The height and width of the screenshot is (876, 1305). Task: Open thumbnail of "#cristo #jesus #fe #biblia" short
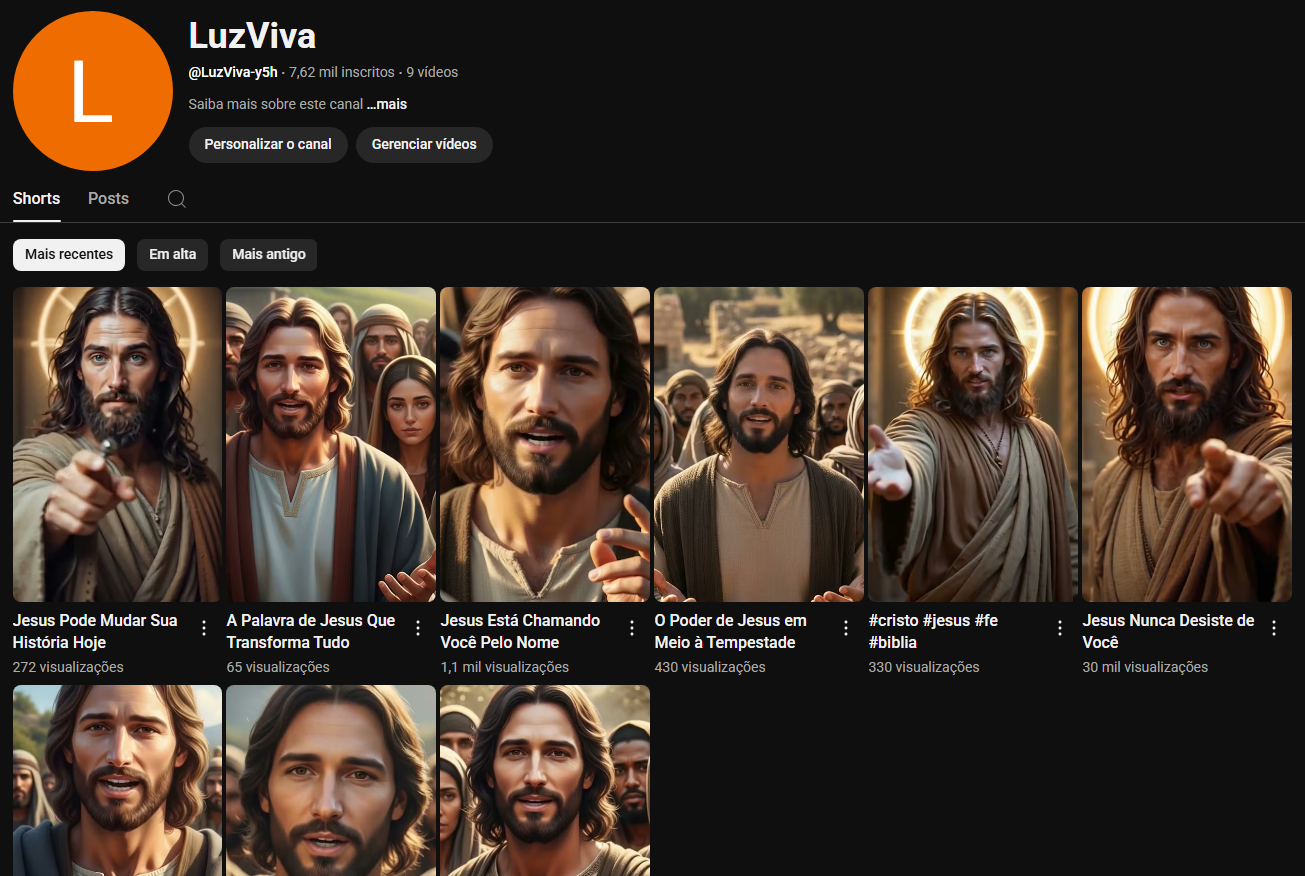click(973, 444)
